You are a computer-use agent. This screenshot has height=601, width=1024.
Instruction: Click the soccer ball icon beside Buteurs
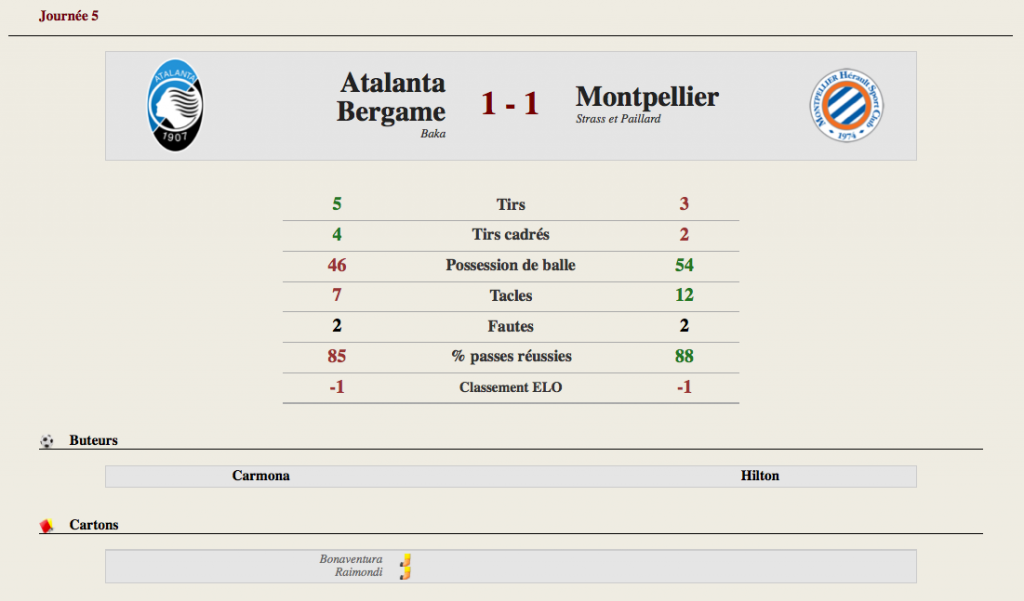[46, 441]
